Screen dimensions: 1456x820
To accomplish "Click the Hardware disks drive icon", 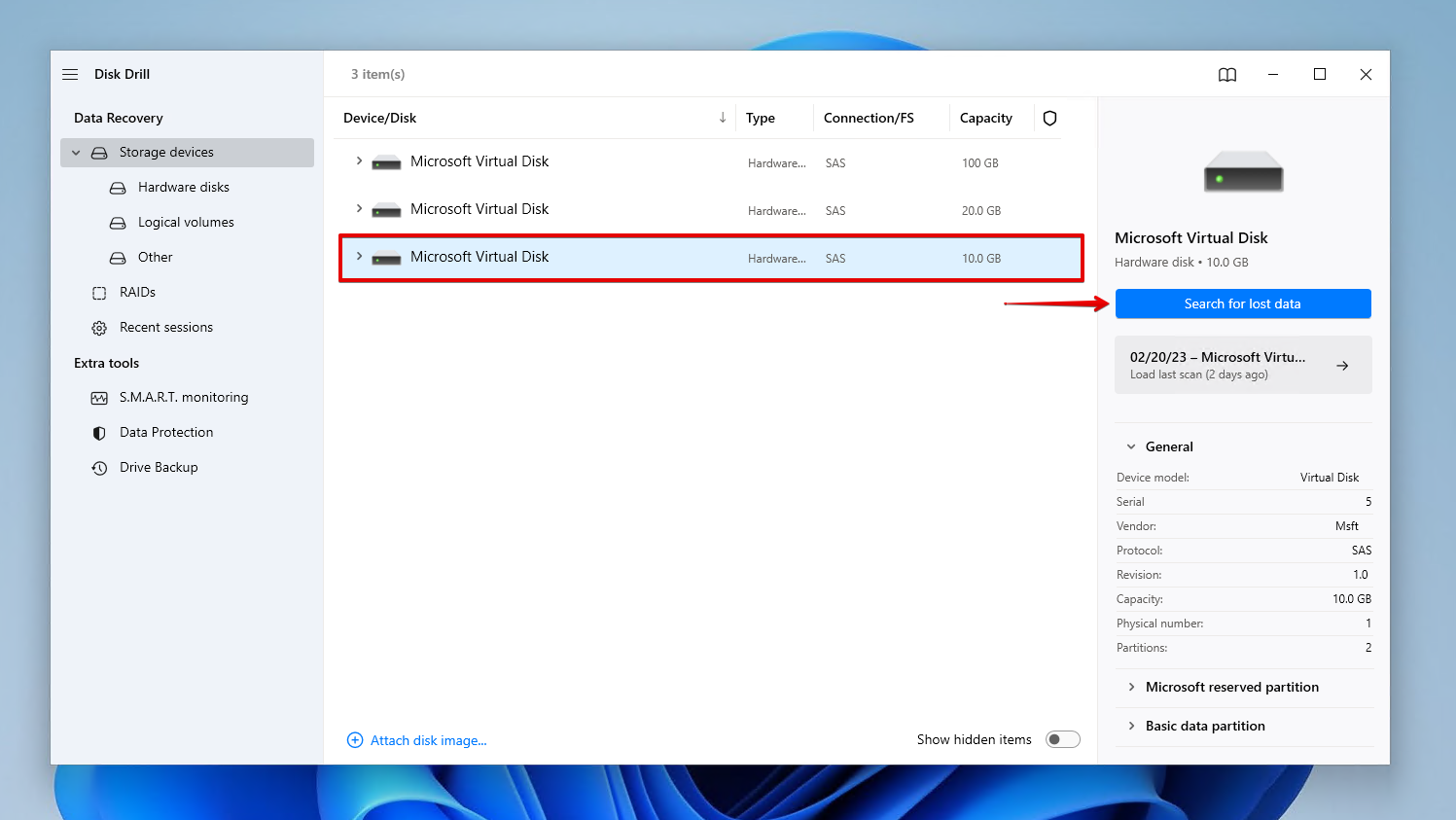I will point(118,188).
